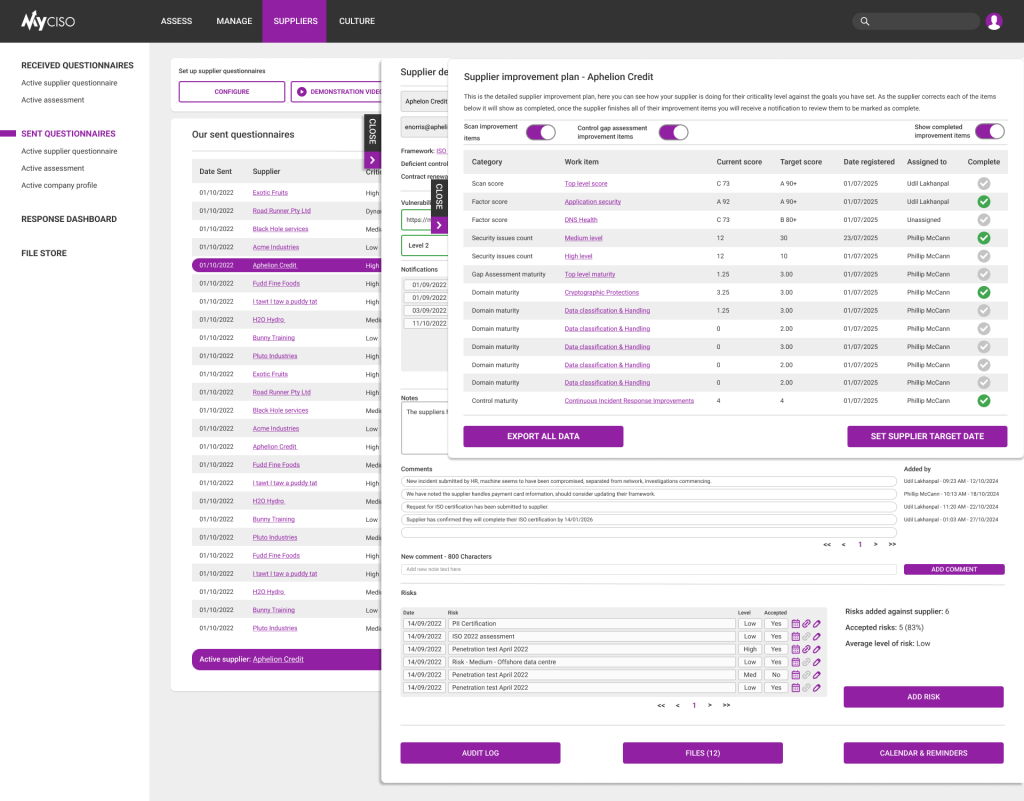Toggle Control gap assessment improvement items
The height and width of the screenshot is (801, 1024).
pyautogui.click(x=674, y=131)
